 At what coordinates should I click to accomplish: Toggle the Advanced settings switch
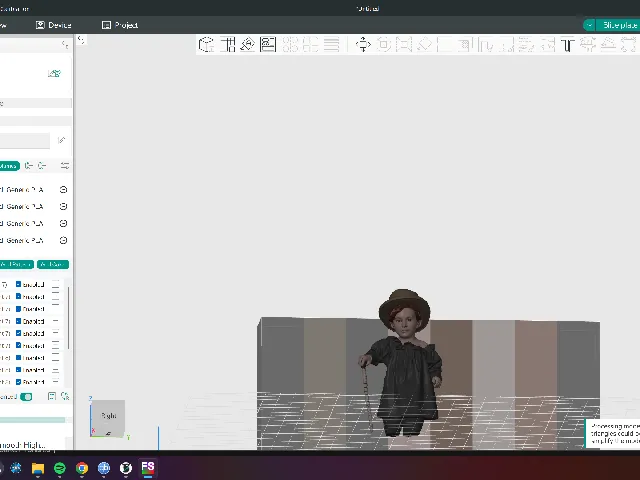[x=26, y=397]
